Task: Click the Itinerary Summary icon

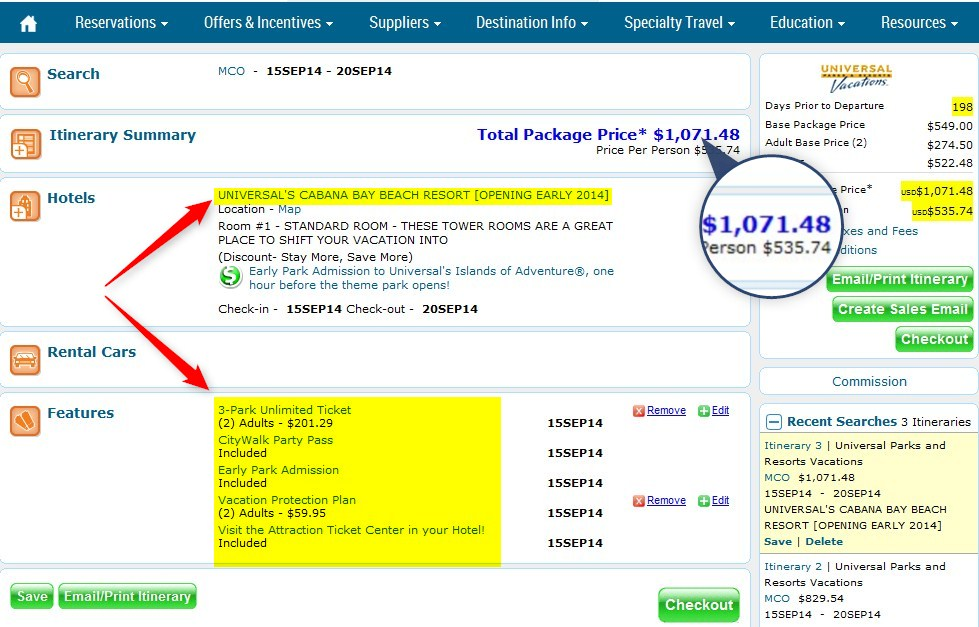Action: click(26, 144)
